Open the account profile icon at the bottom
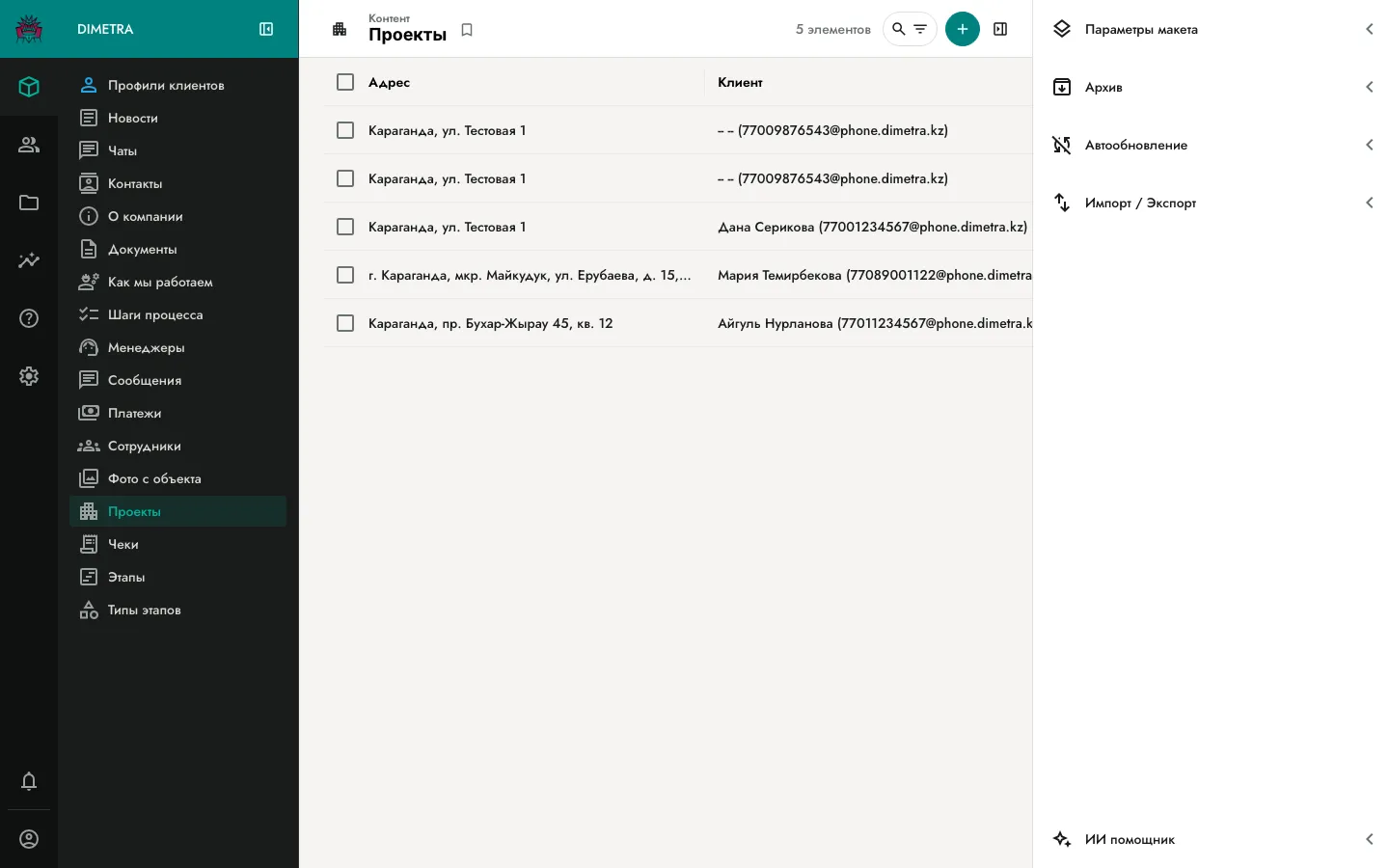The height and width of the screenshot is (868, 1389). [29, 839]
